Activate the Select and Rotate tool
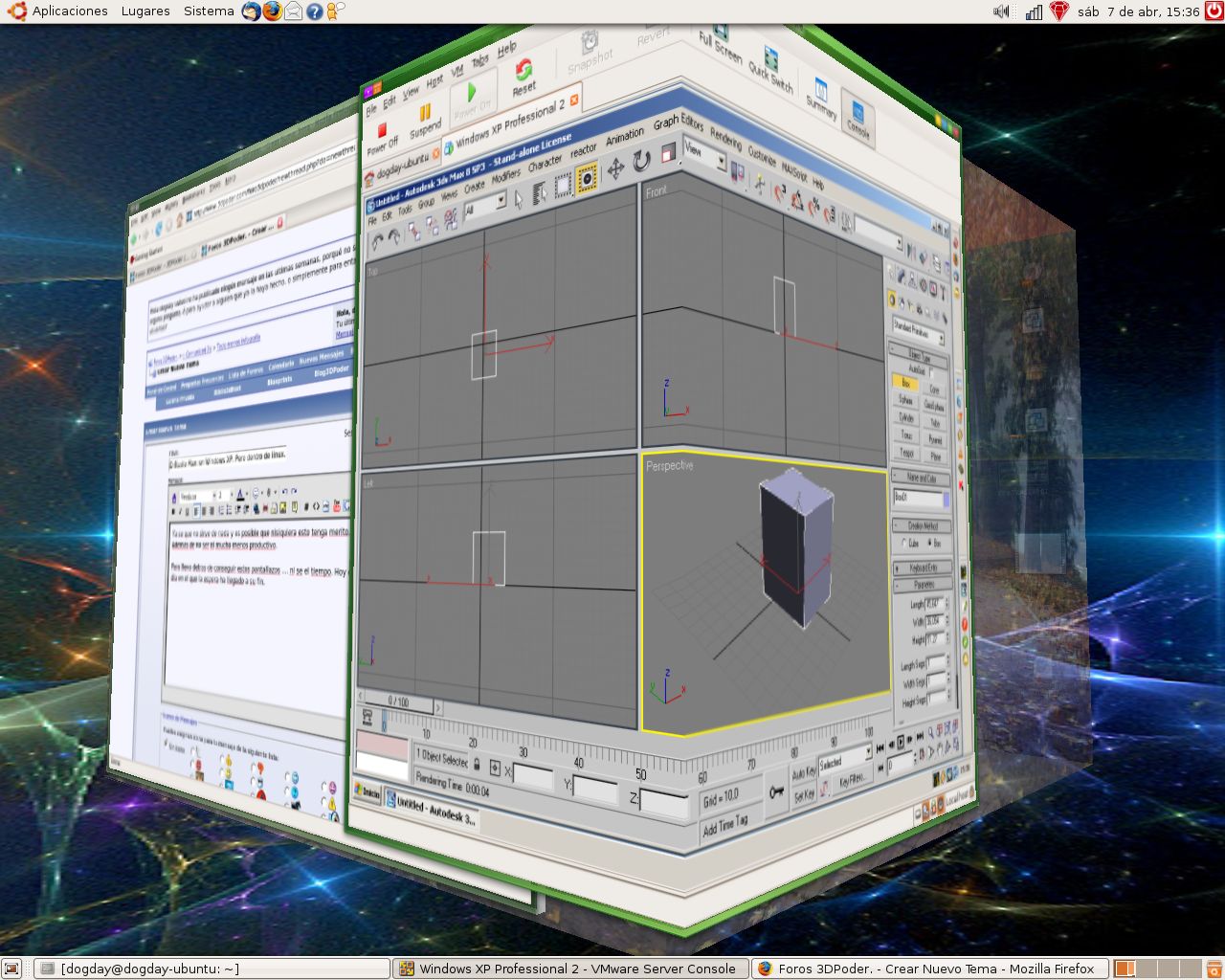Viewport: 1225px width, 980px height. click(x=641, y=160)
